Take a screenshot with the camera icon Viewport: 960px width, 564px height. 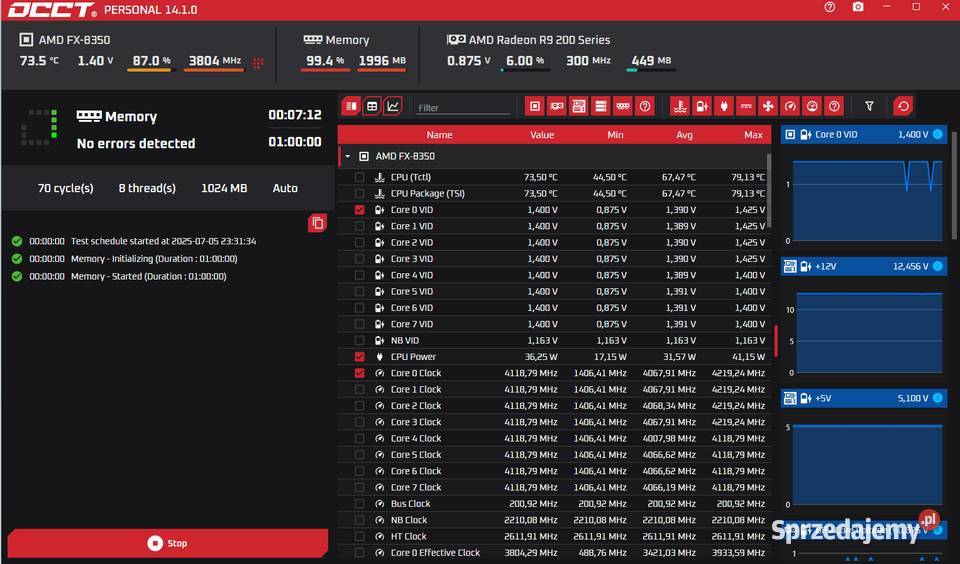(x=858, y=7)
